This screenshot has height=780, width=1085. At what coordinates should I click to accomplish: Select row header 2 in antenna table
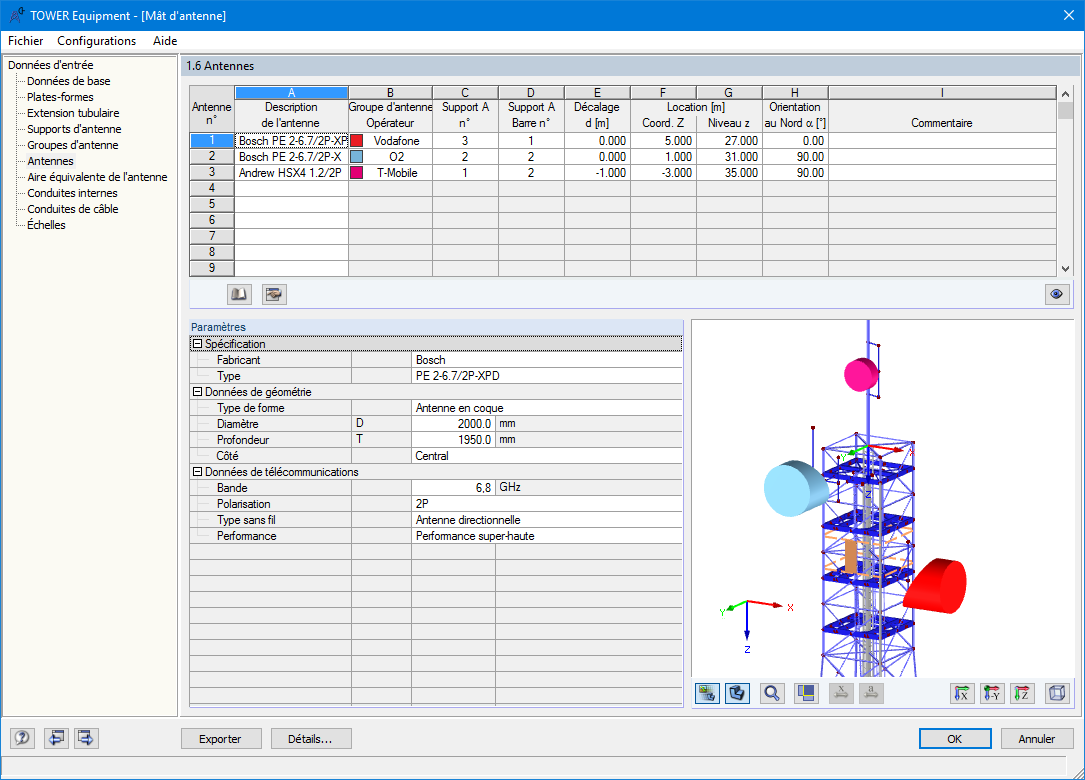(x=212, y=156)
